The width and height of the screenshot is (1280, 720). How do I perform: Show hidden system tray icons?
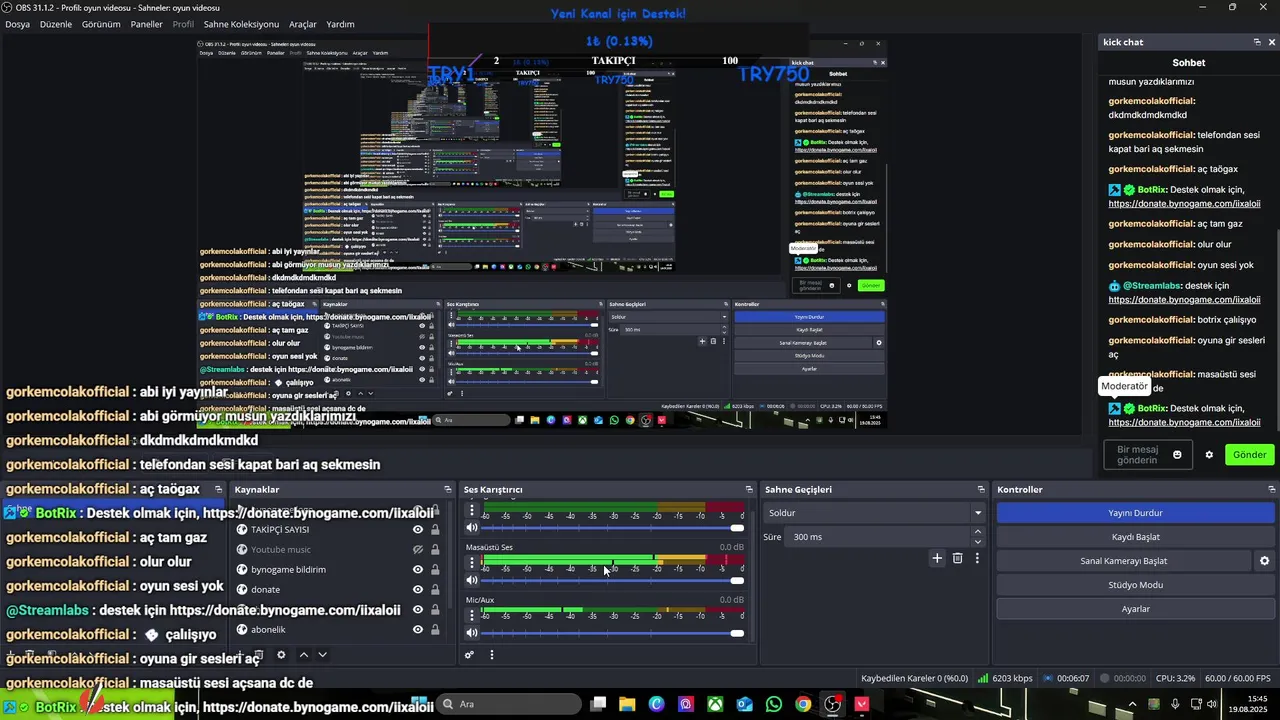click(x=1132, y=704)
